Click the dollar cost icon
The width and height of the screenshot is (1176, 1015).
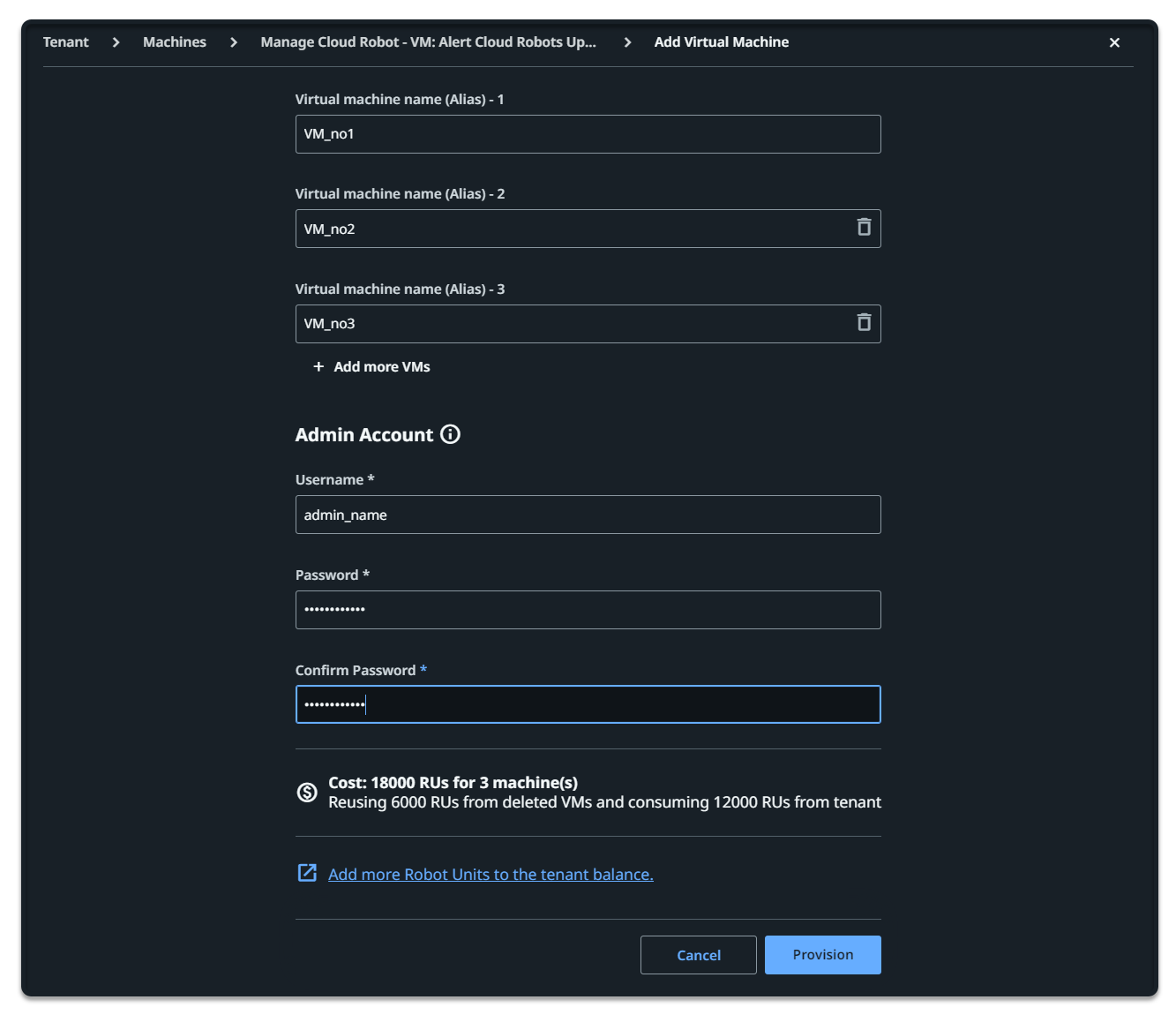(x=307, y=793)
